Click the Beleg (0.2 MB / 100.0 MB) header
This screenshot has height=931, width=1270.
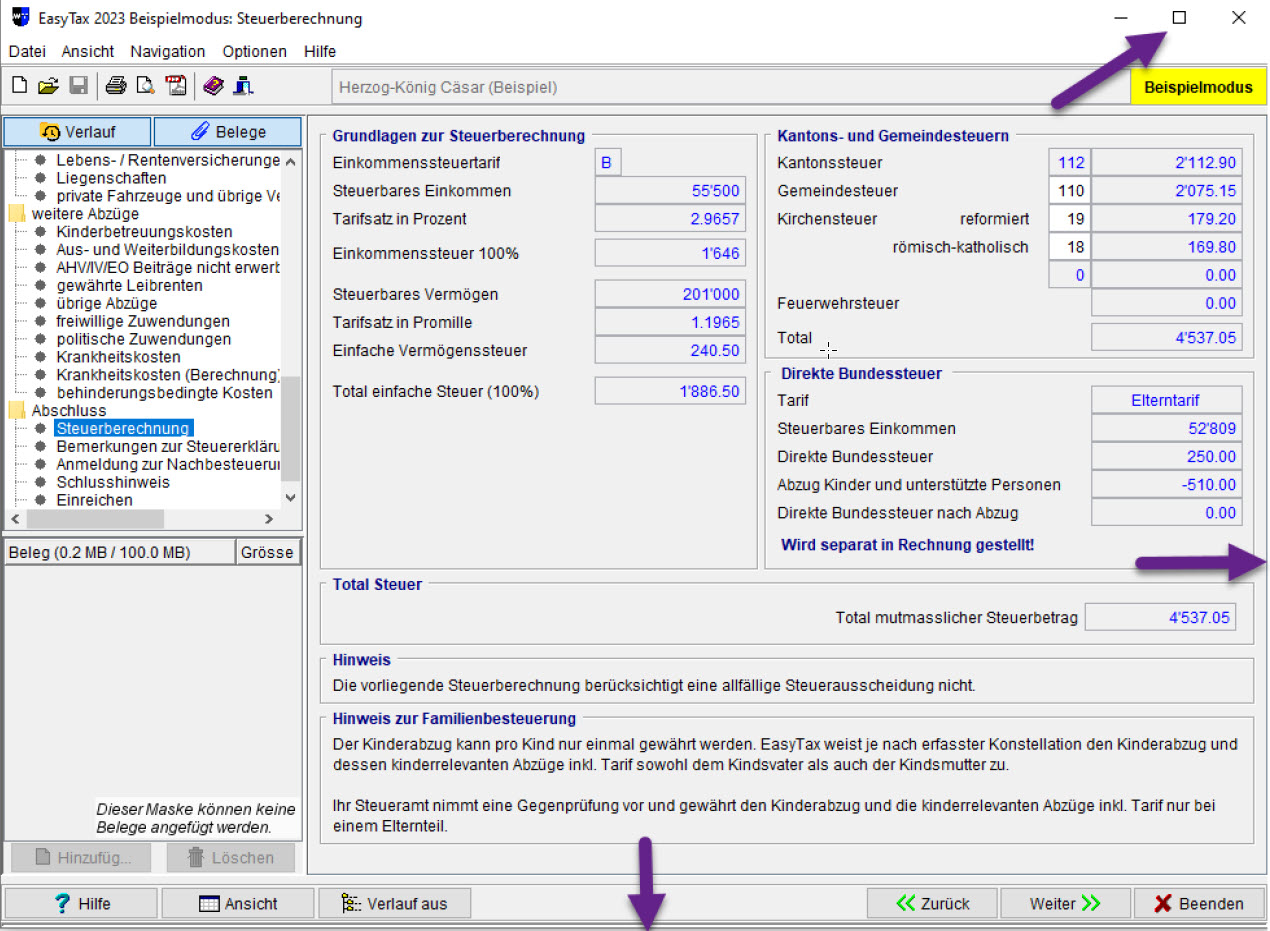coord(120,552)
